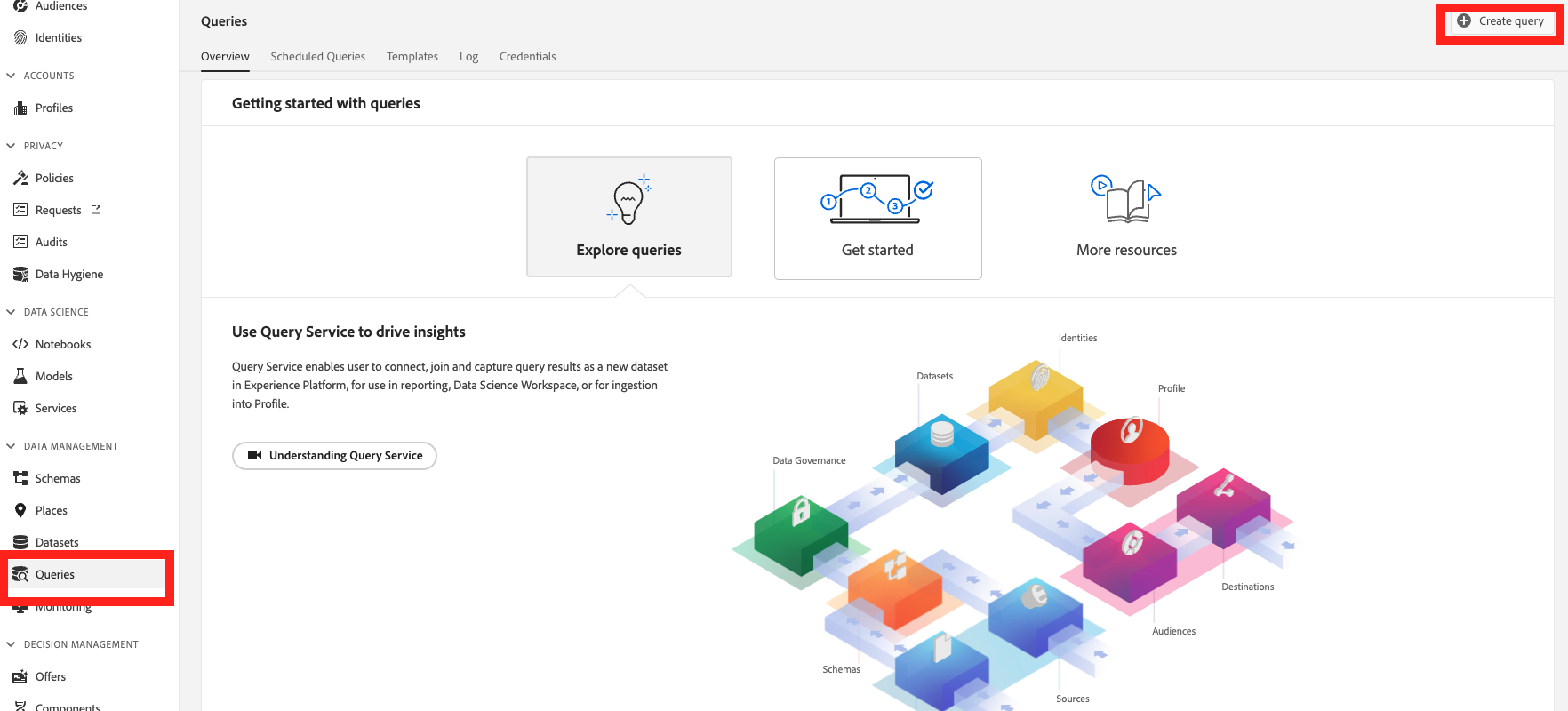Click the Services icon in sidebar
Screen dimensions: 1568x711
click(20, 408)
